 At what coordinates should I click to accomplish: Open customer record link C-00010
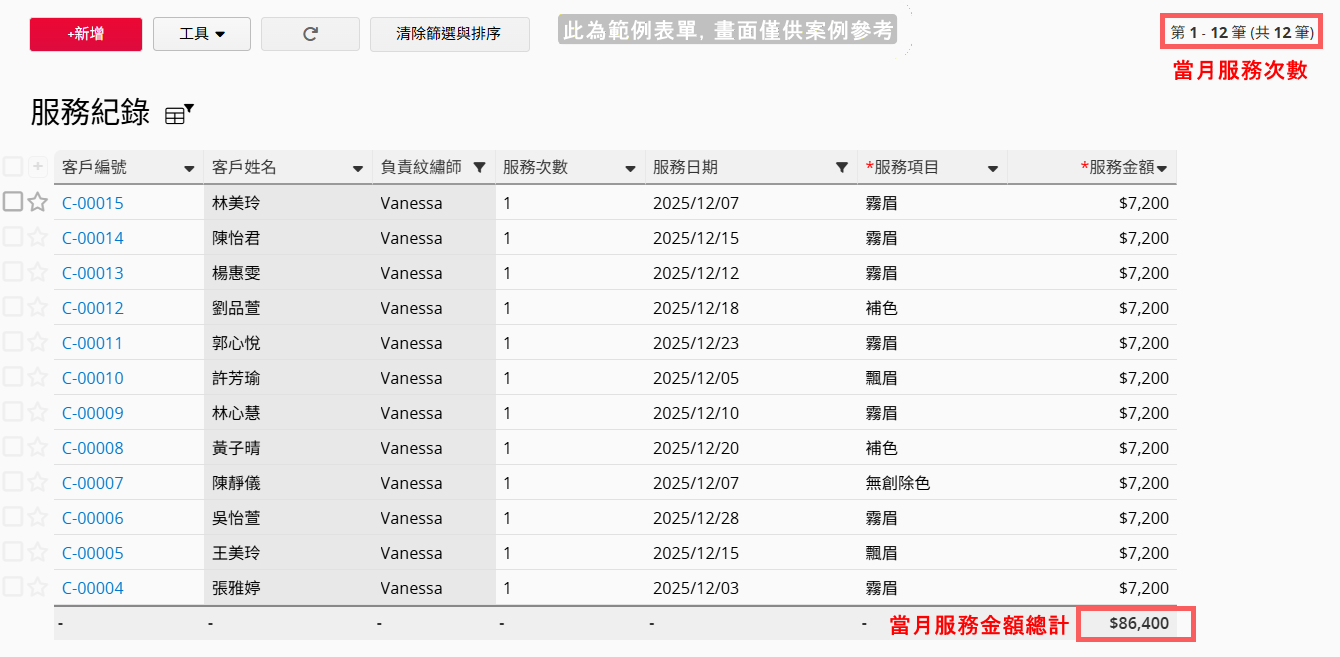tap(93, 378)
